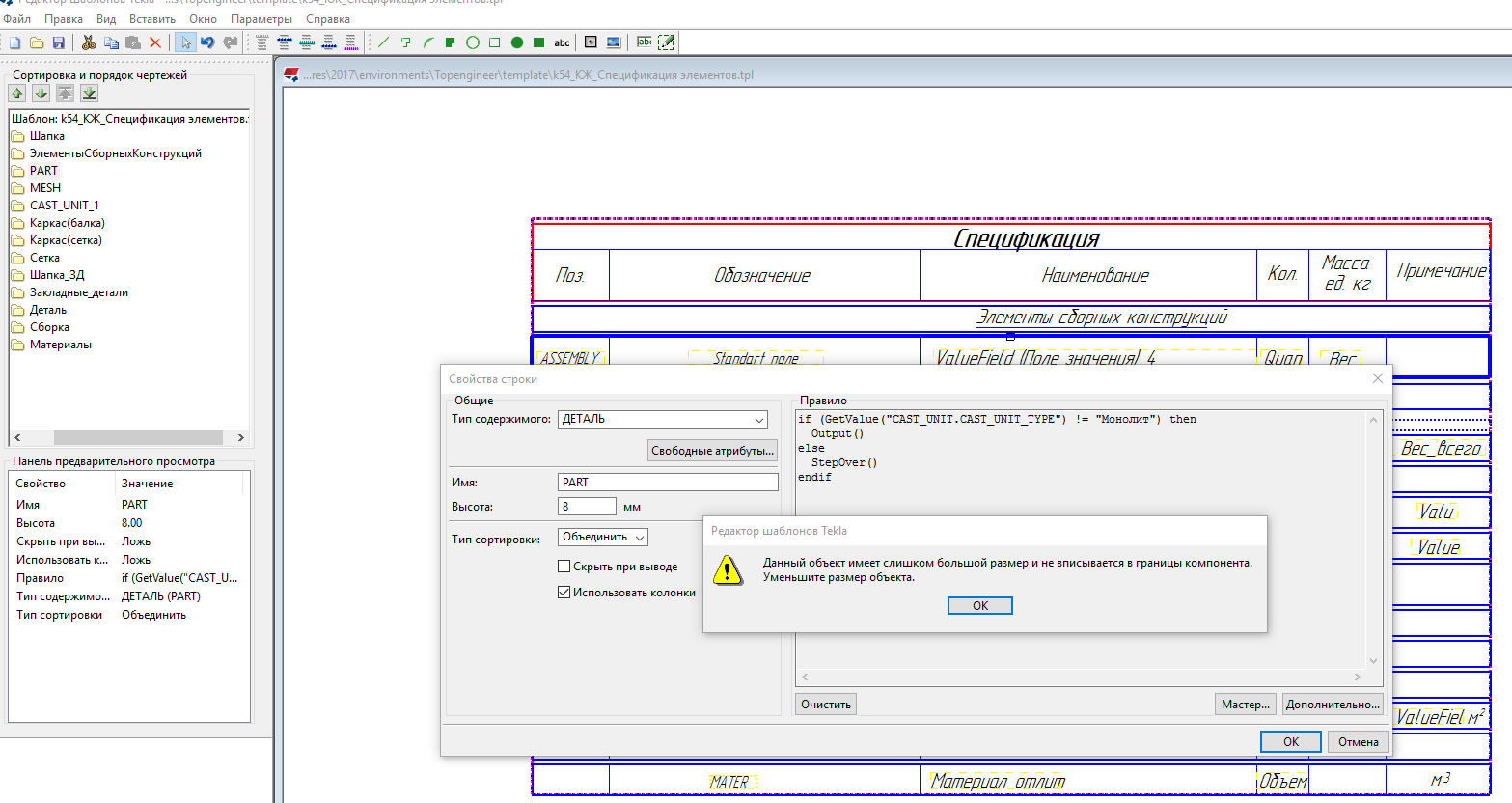
Task: Open 'Свободные атрибуты...' dialog
Action: 713,451
